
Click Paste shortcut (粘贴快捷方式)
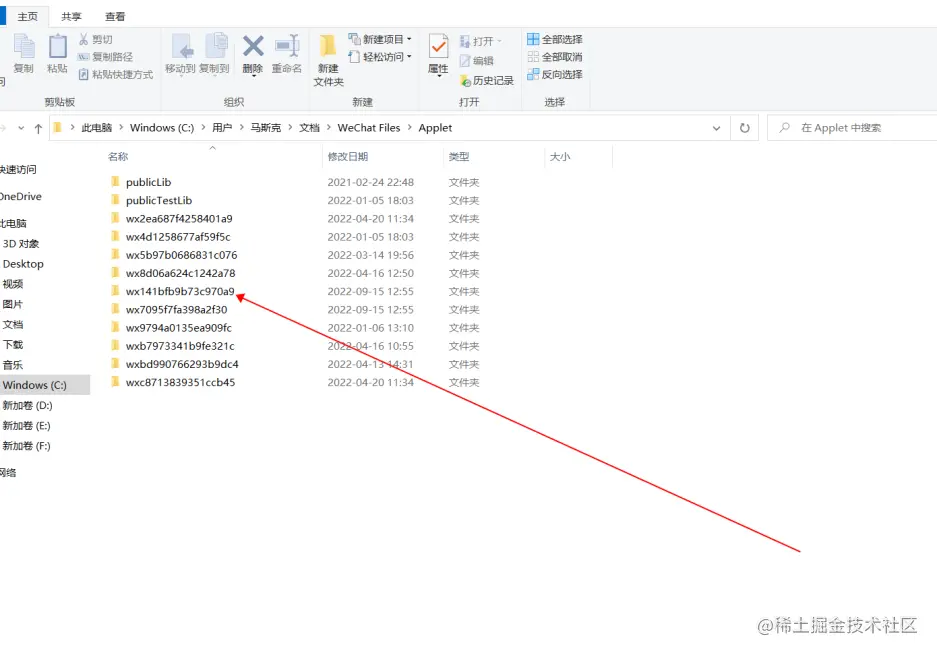pos(115,74)
